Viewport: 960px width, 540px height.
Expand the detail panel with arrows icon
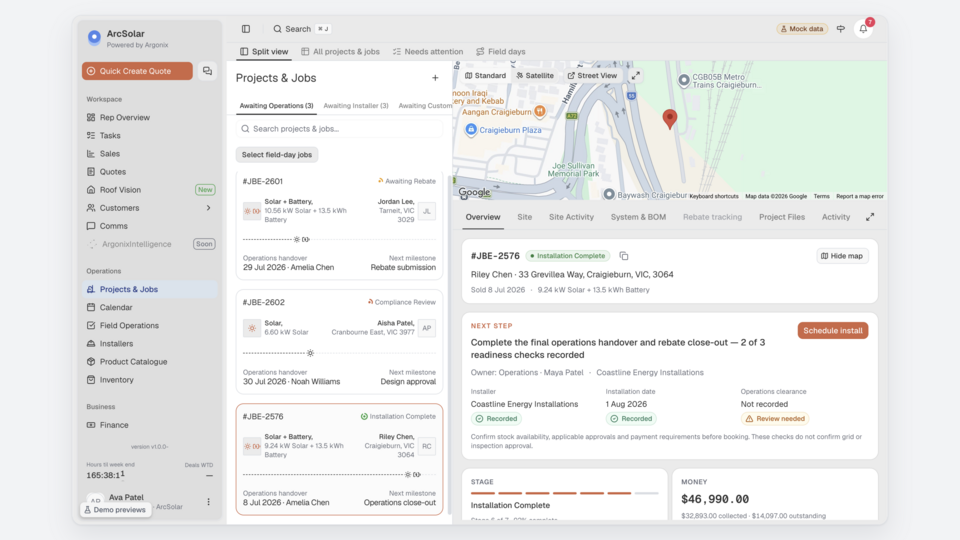point(870,217)
